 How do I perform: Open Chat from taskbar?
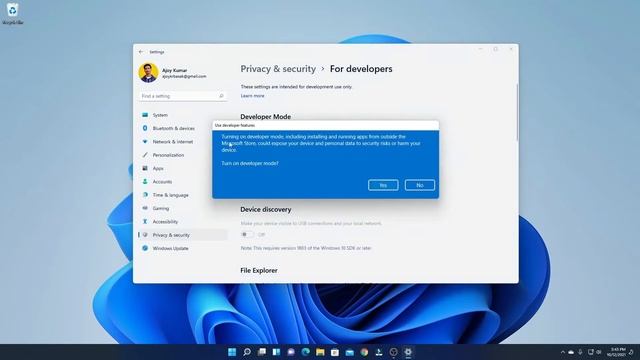pos(291,352)
